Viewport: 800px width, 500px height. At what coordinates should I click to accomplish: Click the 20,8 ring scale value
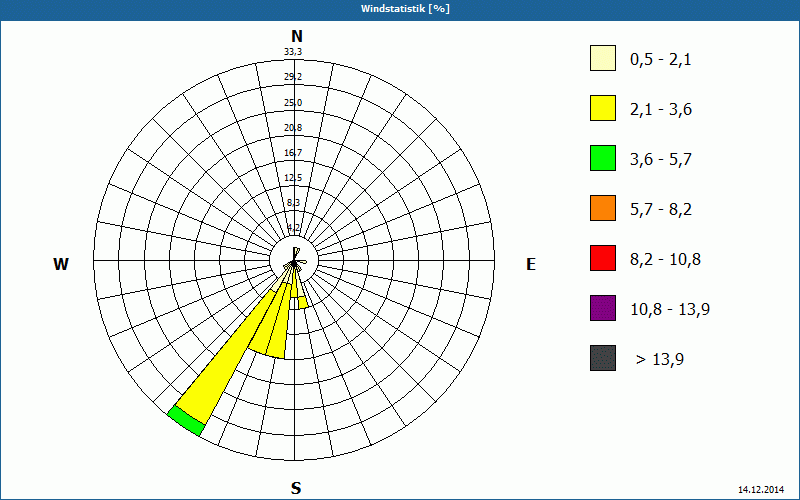point(293,128)
